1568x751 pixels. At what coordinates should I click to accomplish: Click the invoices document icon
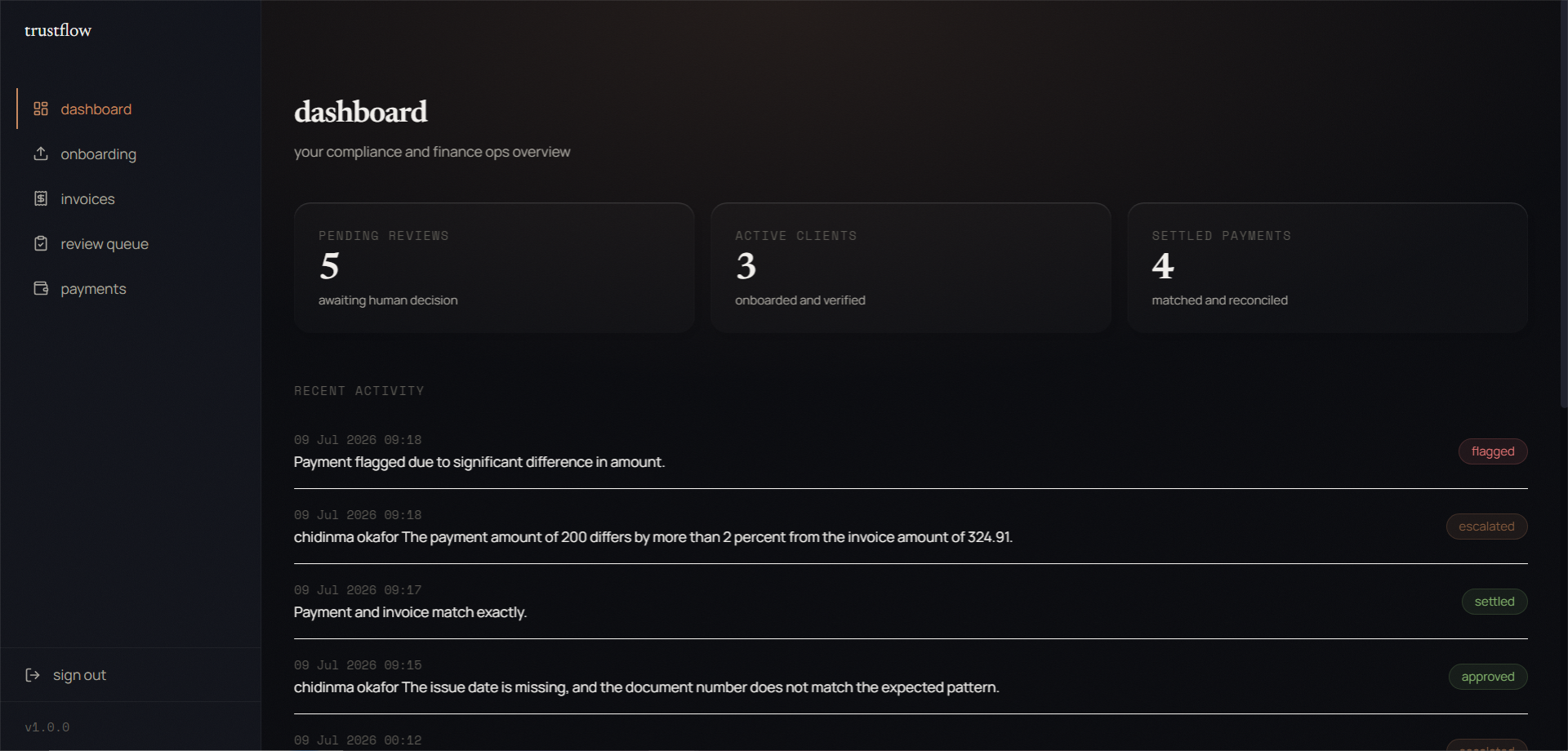point(41,198)
